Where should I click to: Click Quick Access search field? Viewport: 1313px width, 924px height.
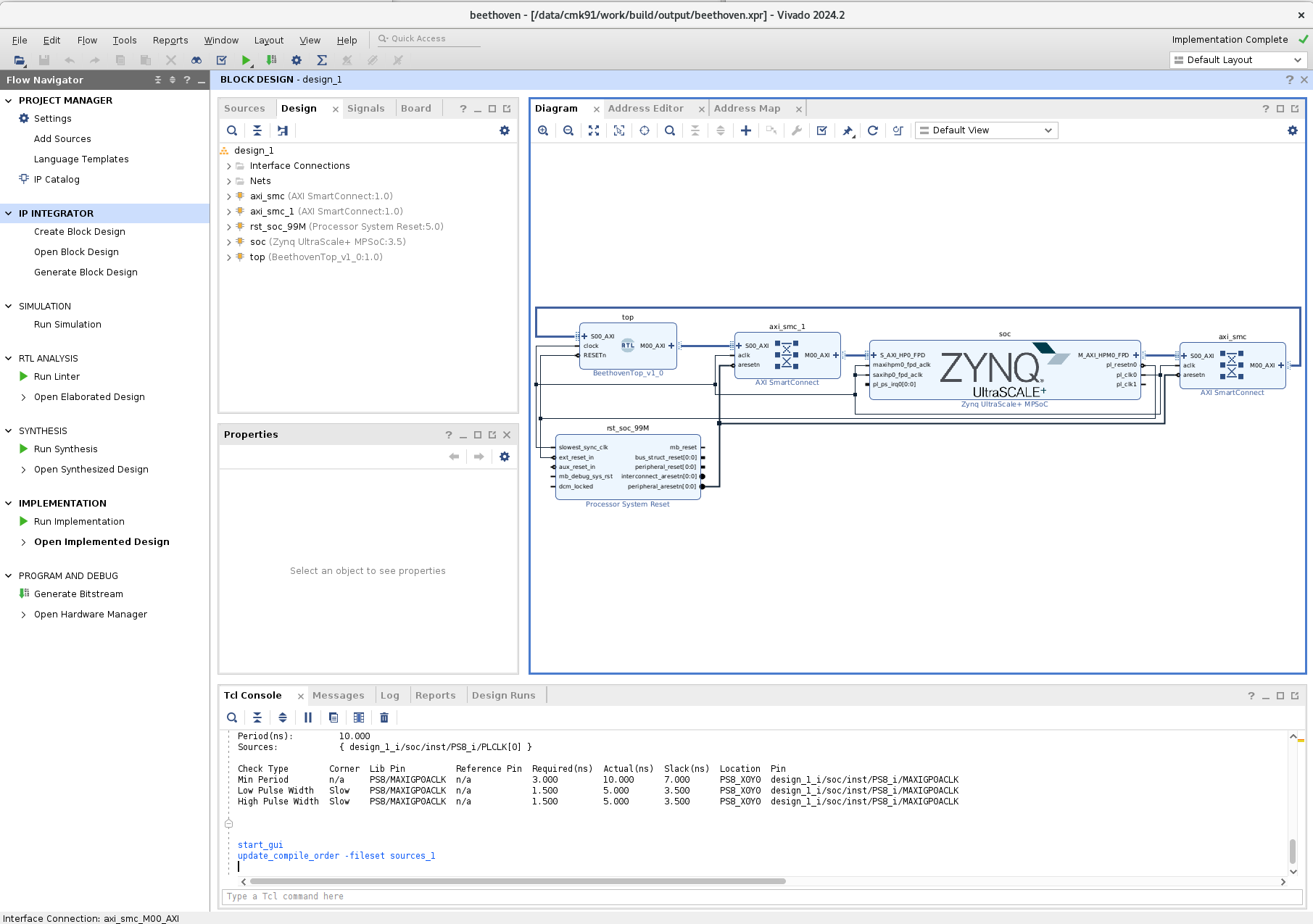click(x=428, y=39)
